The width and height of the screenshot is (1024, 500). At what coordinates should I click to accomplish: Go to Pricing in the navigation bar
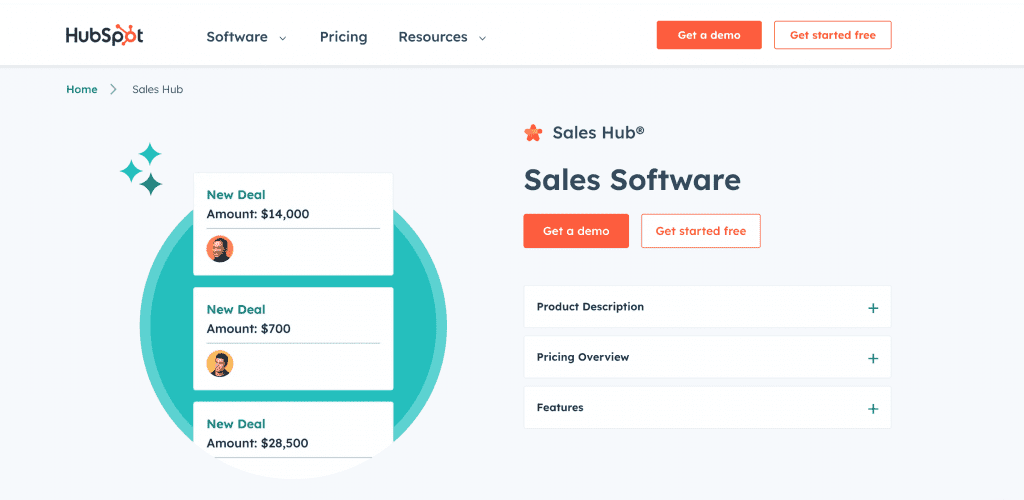coord(343,37)
